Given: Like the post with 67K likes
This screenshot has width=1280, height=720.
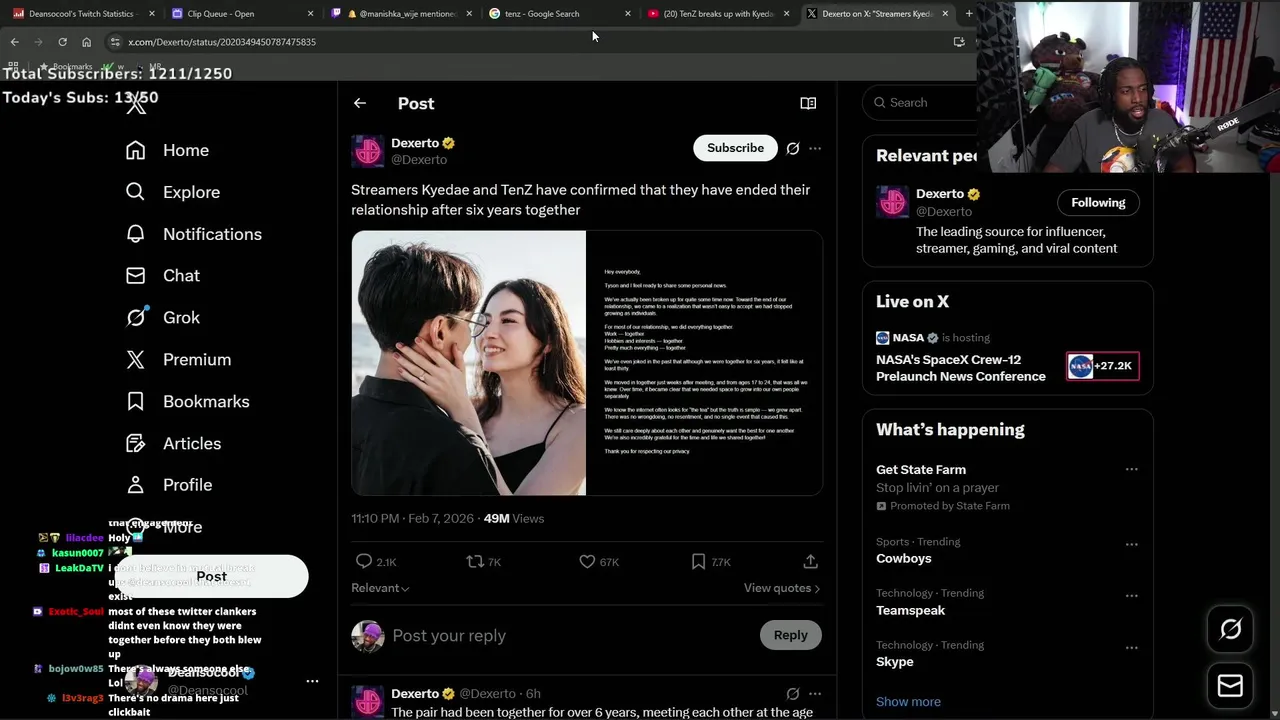Looking at the screenshot, I should tap(587, 562).
